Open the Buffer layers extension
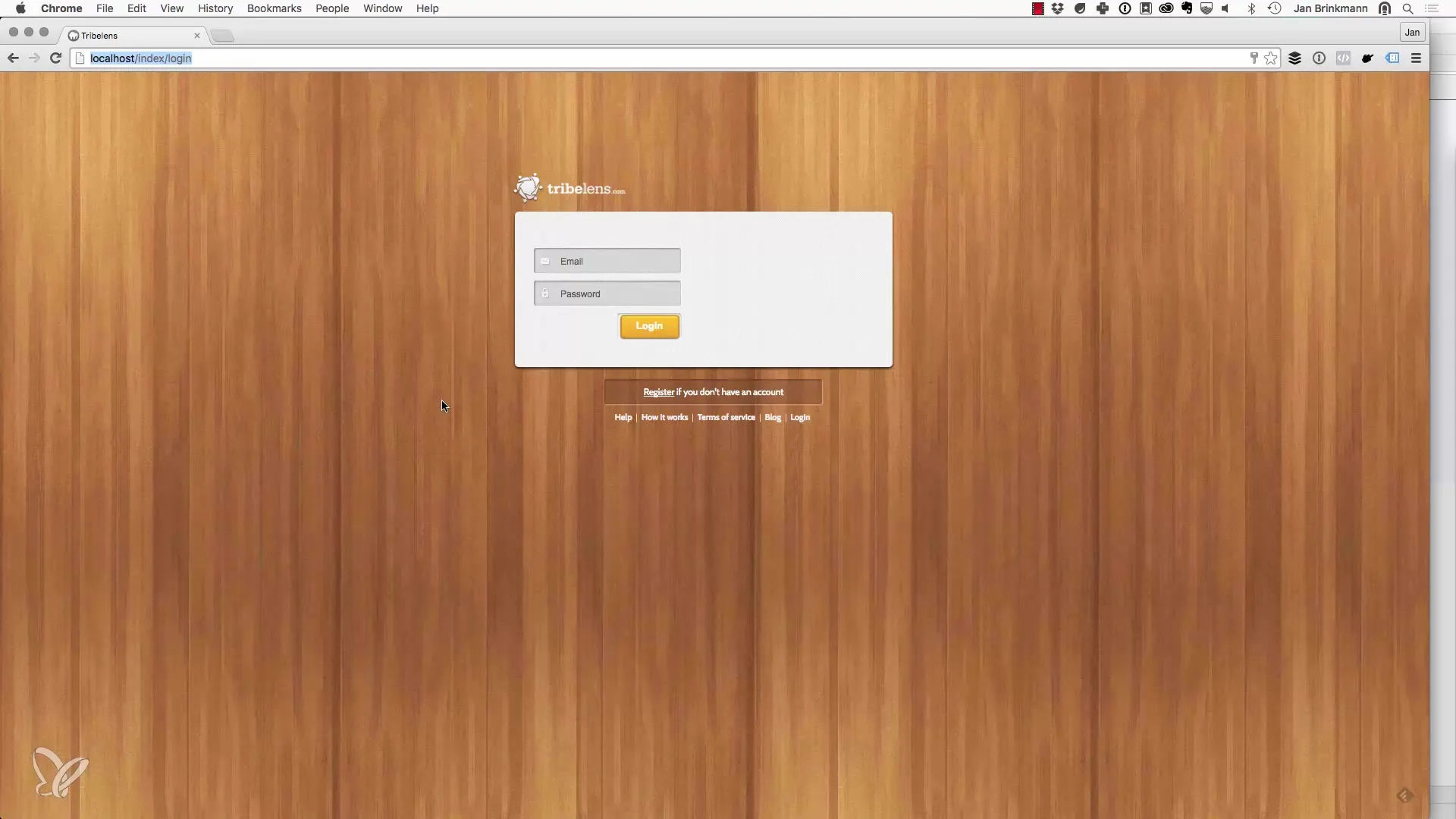Image resolution: width=1456 pixels, height=819 pixels. click(x=1295, y=58)
